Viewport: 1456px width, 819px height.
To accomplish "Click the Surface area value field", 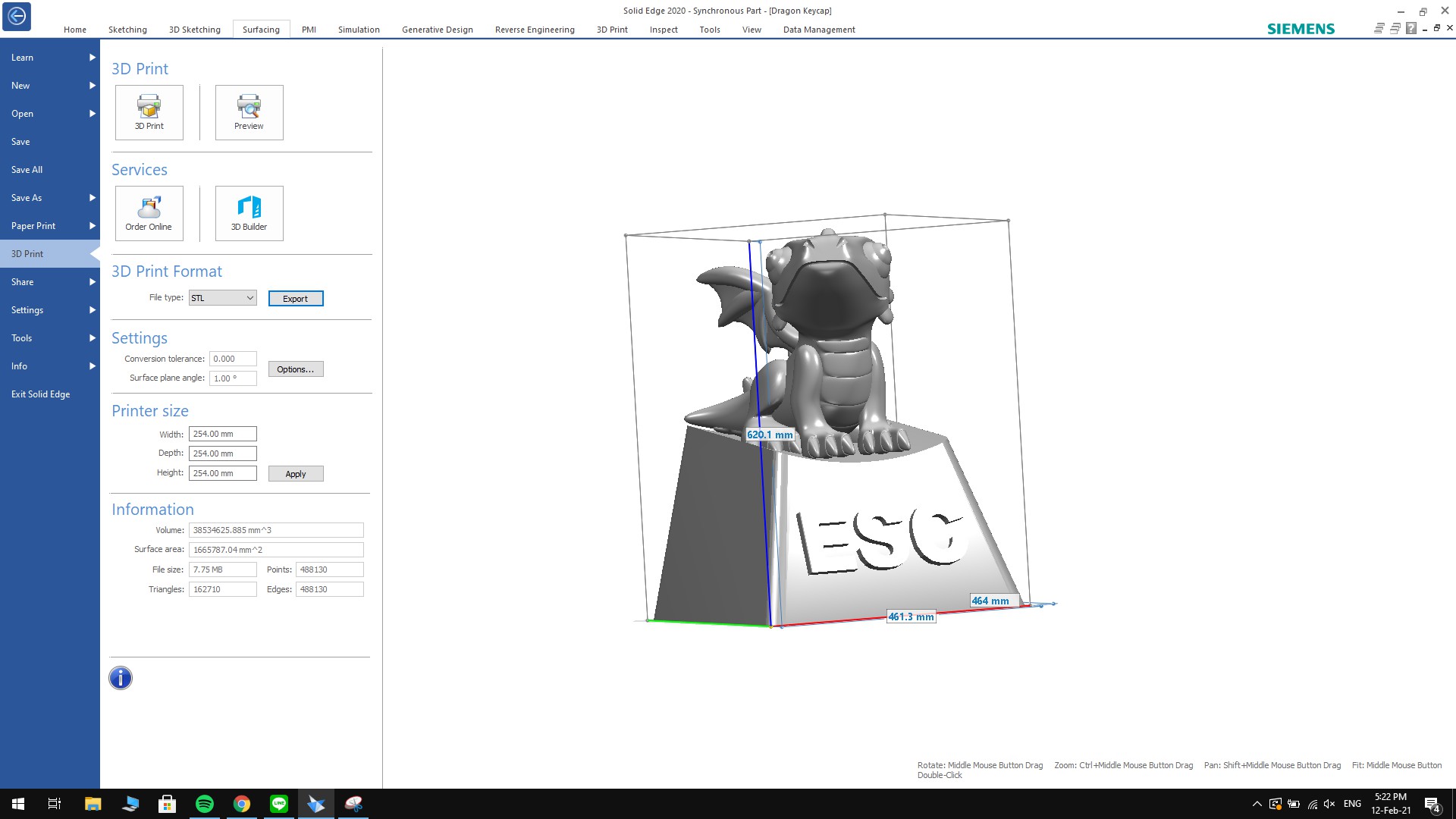I will pos(276,550).
